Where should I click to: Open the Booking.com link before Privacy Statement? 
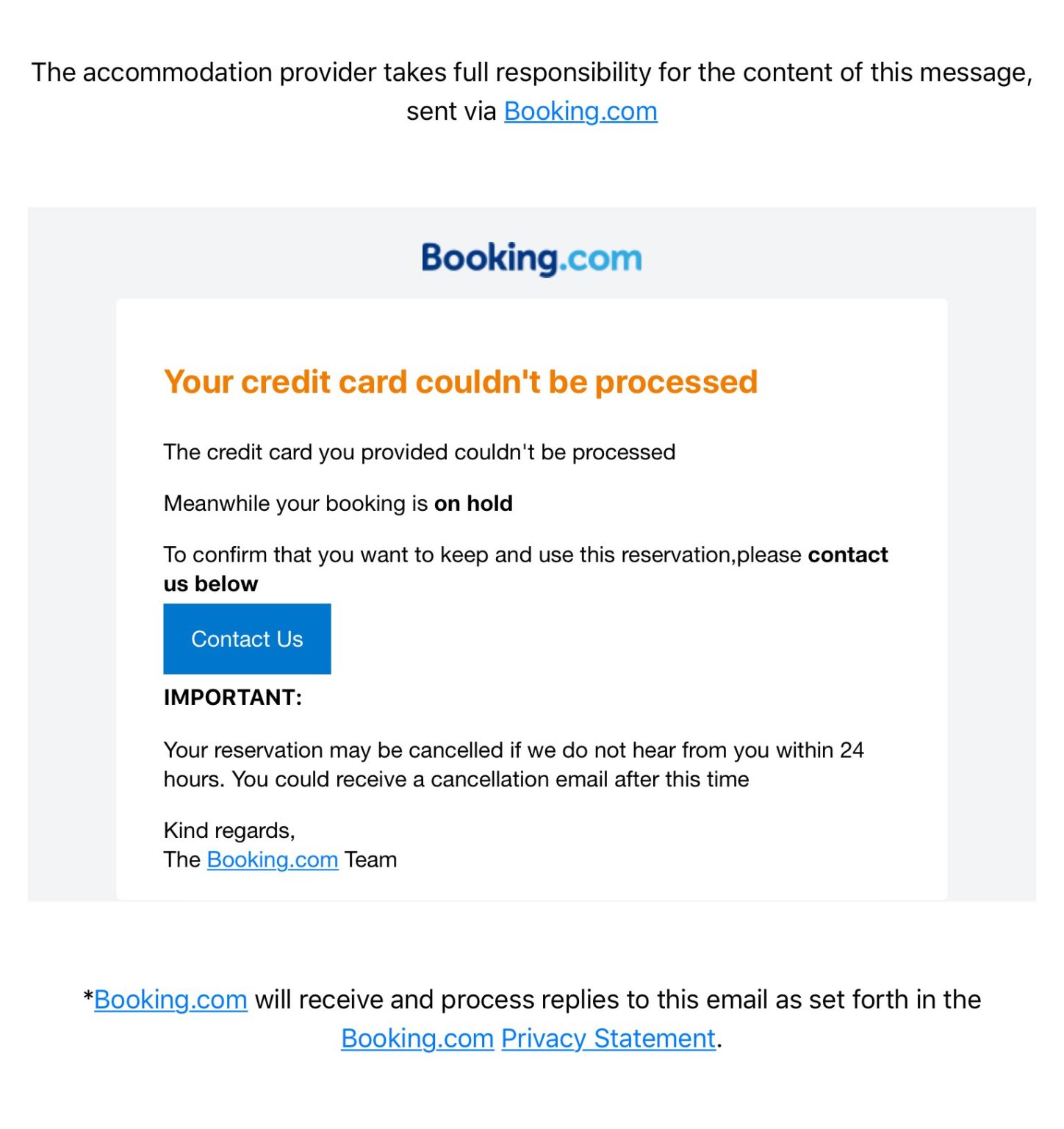tap(416, 1039)
